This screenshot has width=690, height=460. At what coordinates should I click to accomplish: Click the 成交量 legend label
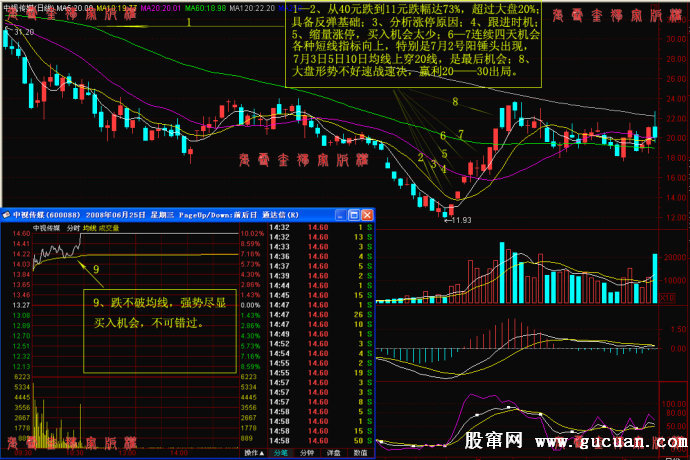click(109, 228)
